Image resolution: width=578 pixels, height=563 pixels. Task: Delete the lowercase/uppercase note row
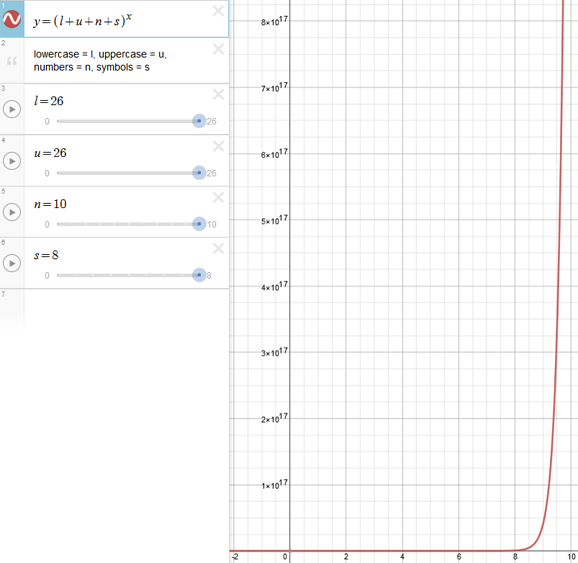tap(218, 49)
